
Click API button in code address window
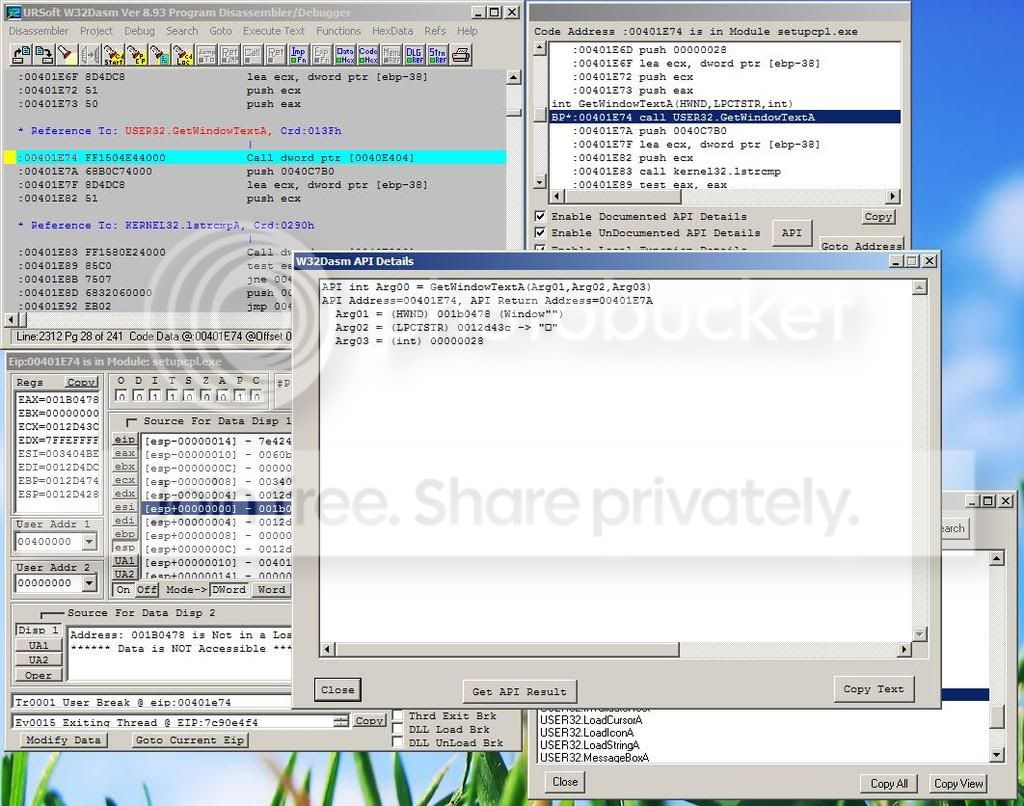792,233
